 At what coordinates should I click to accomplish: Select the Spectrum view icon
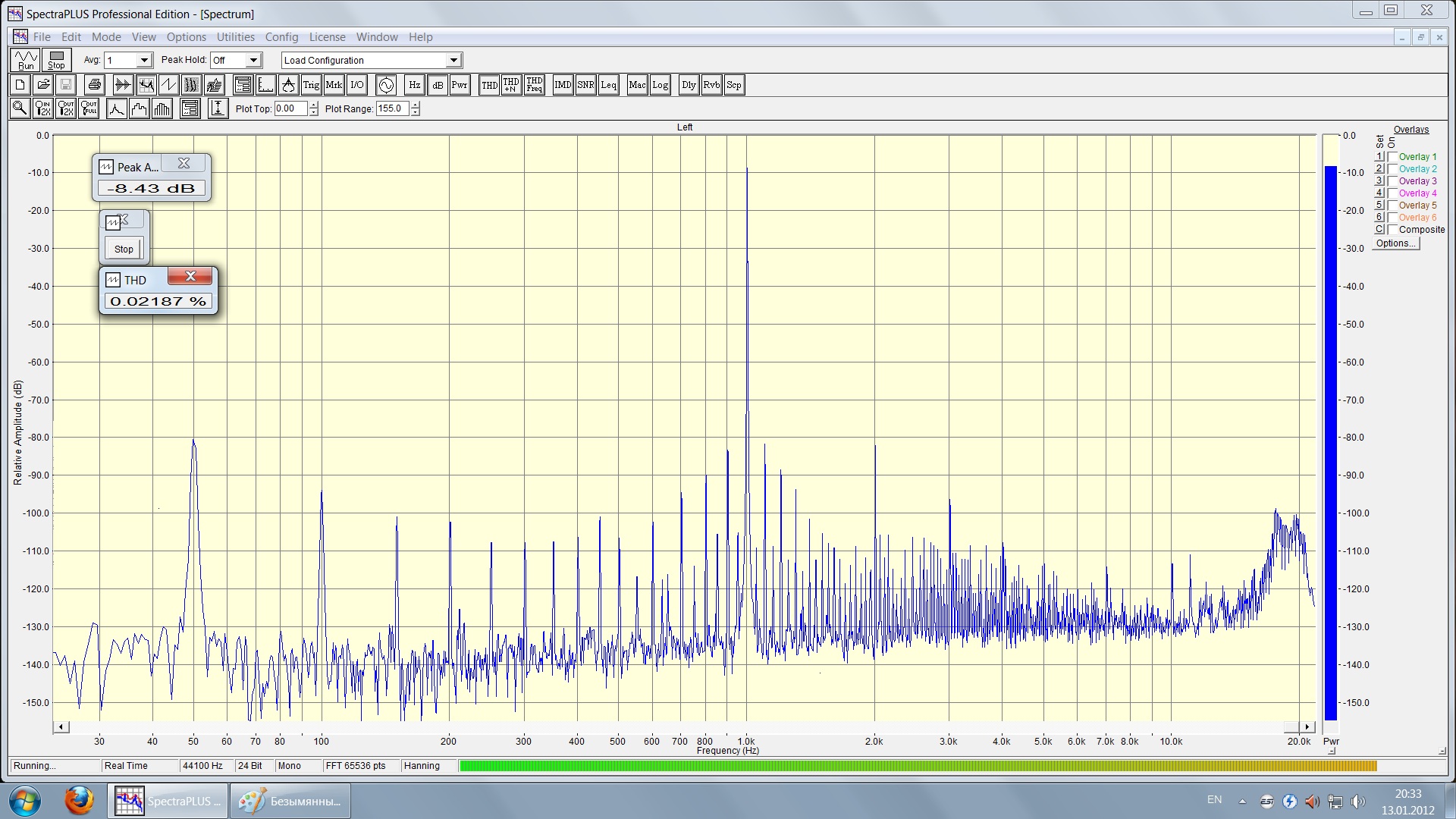[x=146, y=85]
